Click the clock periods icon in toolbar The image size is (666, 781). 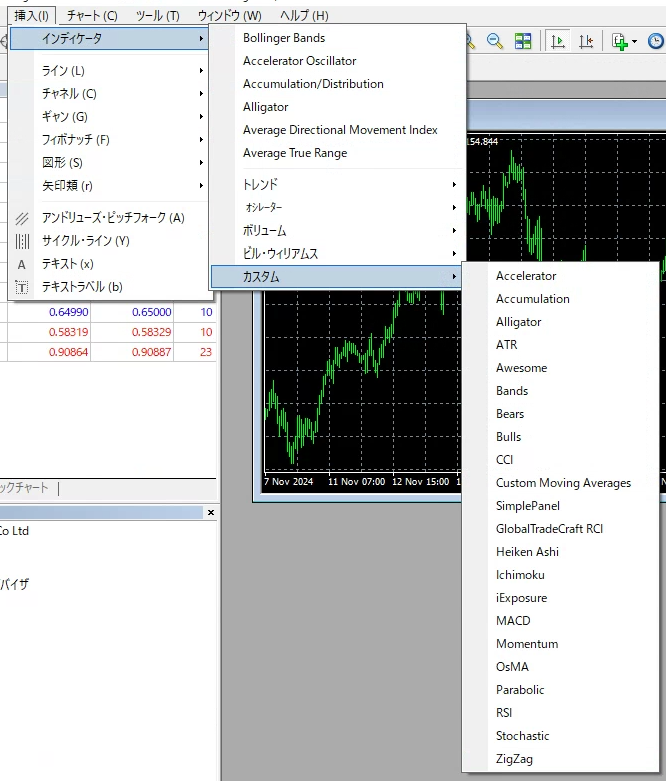tap(655, 41)
